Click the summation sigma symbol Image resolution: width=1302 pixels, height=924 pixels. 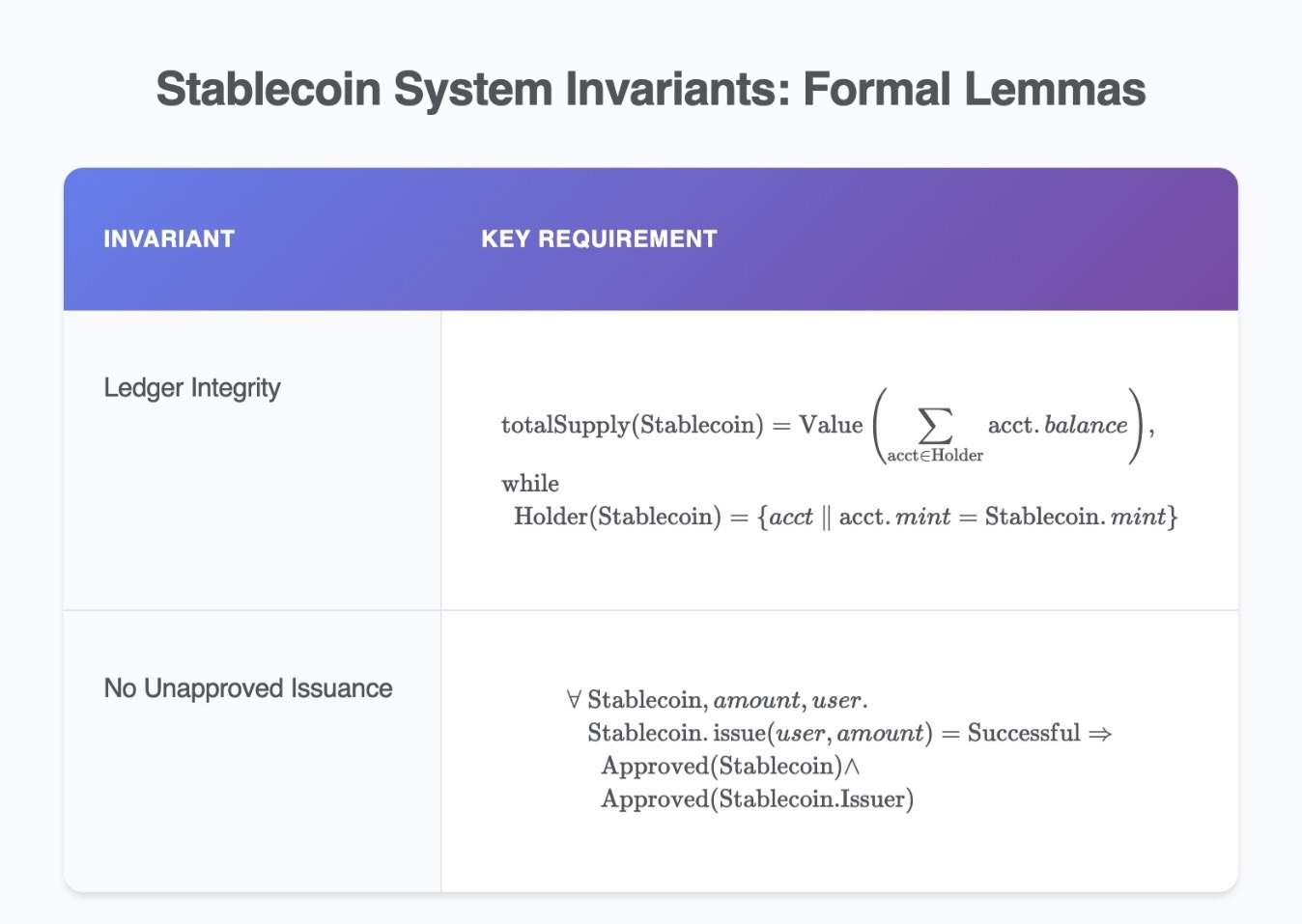point(934,425)
